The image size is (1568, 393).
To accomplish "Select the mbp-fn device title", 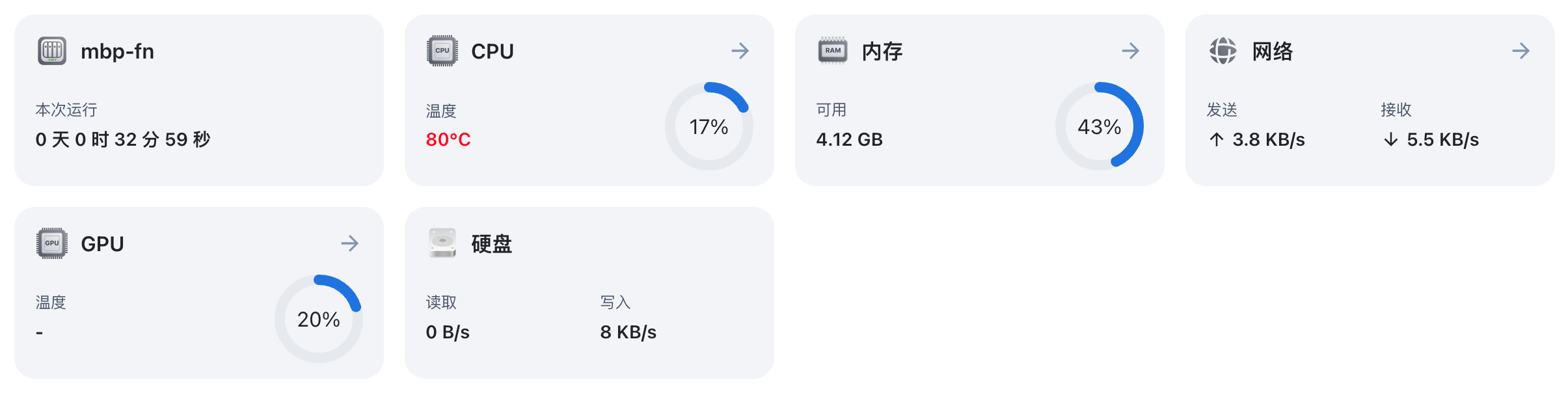I will (117, 51).
